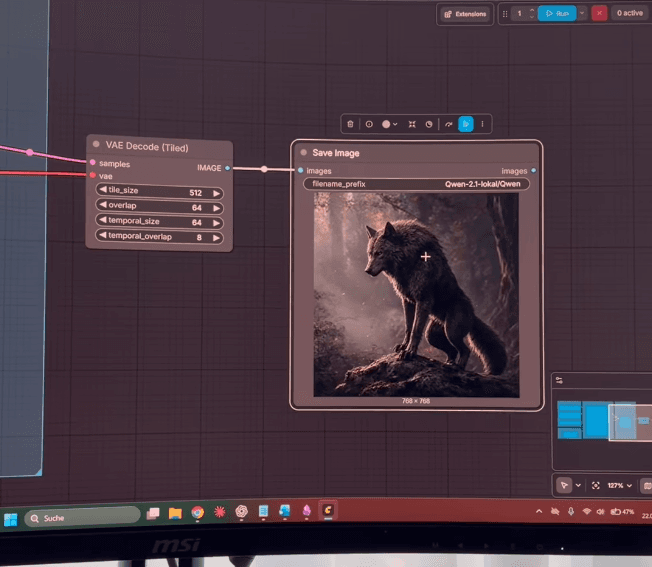Run the selected Save Image node
The image size is (652, 567).
click(466, 124)
